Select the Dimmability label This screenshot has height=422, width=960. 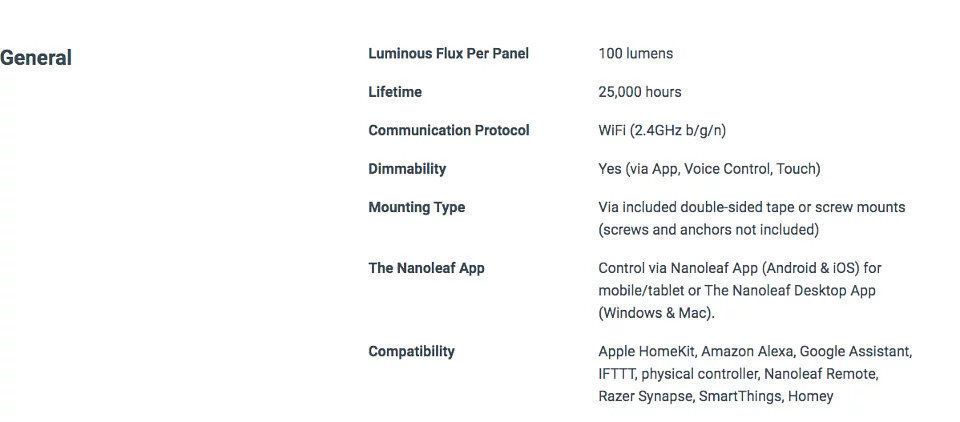(x=407, y=169)
